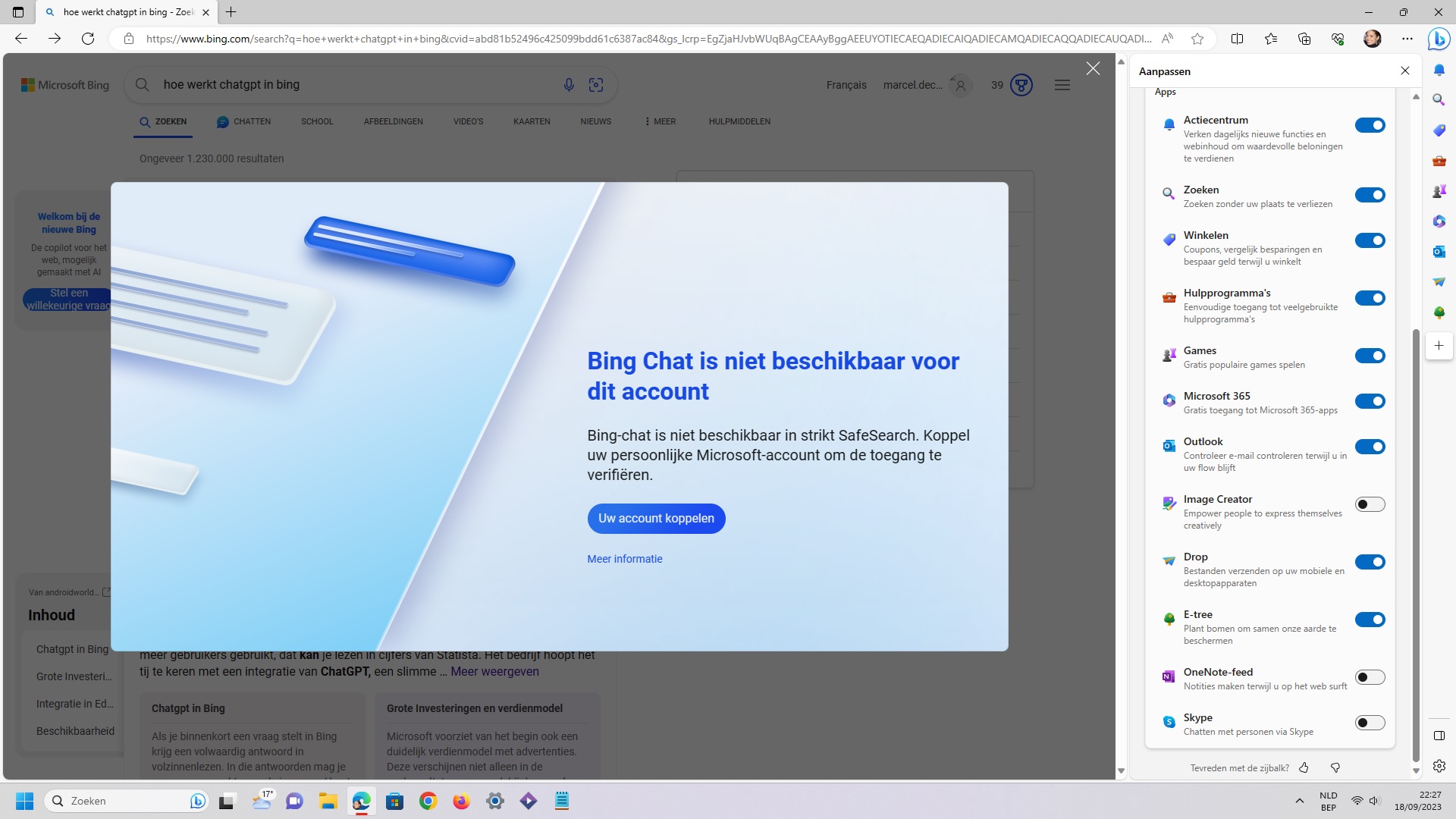
Task: Open the sidebar Search icon
Action: click(x=1439, y=99)
